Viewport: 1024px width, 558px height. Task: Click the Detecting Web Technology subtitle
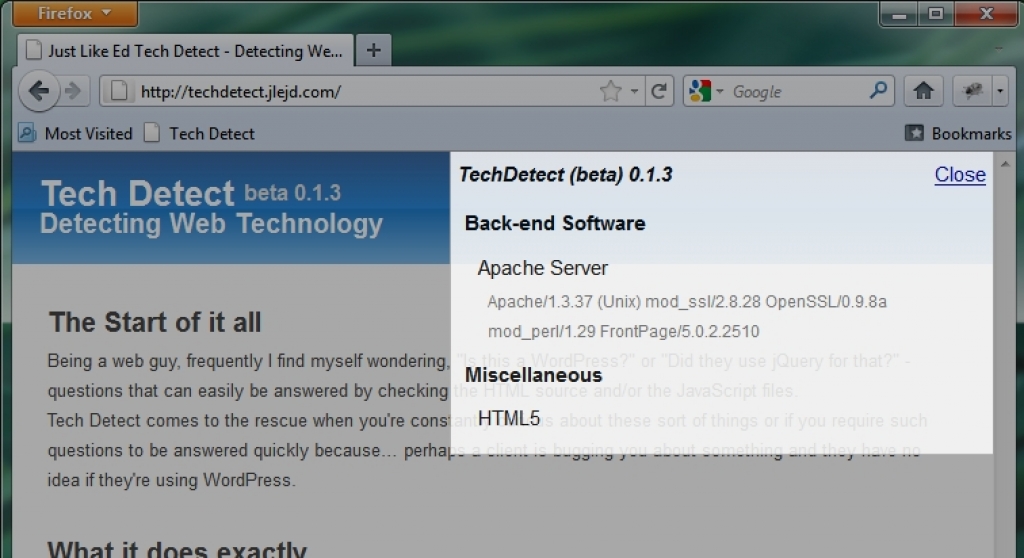coord(212,223)
